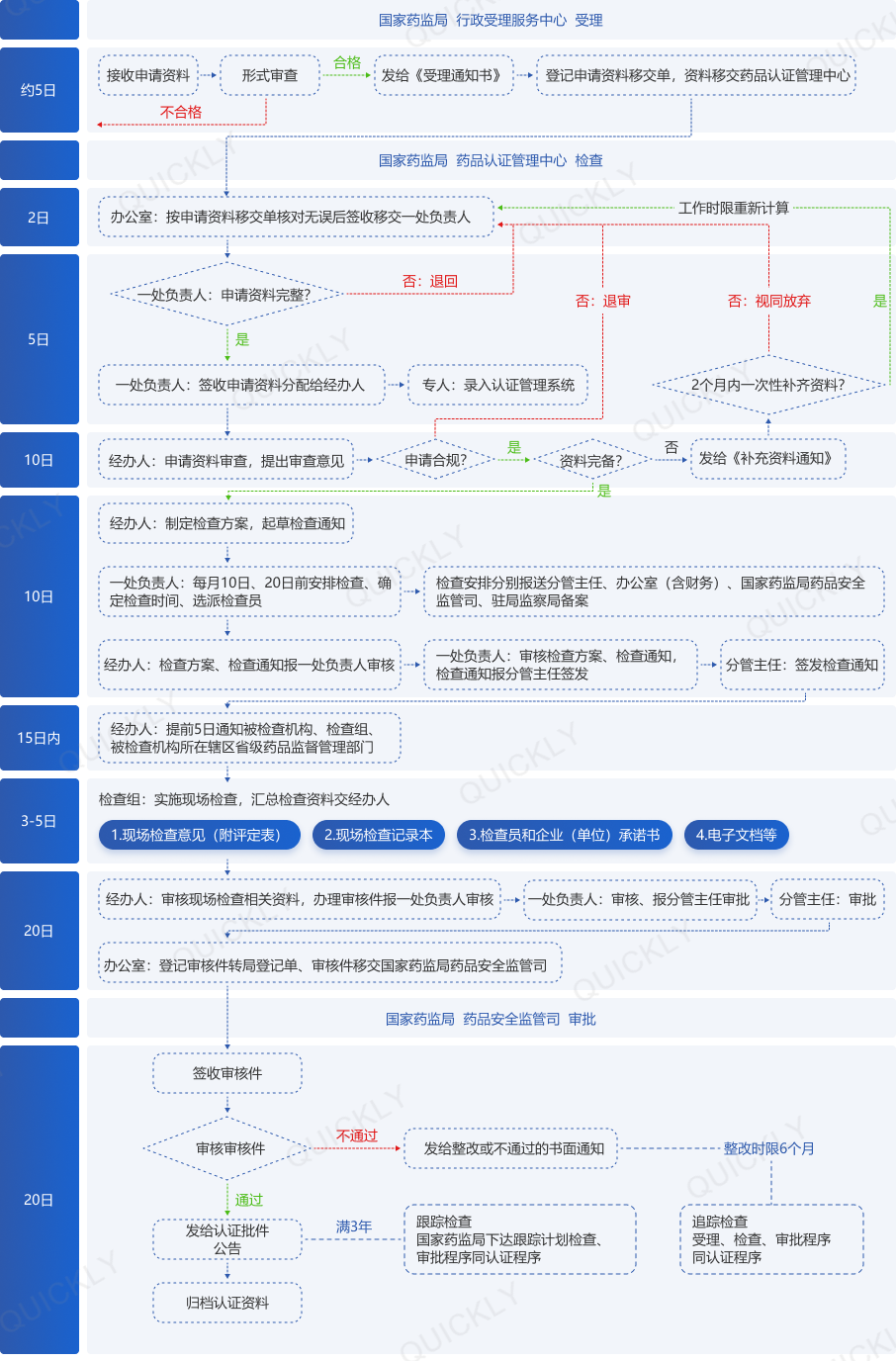Select the 发给认证批件 公告 box
Image resolution: width=896 pixels, height=1361 pixels.
click(227, 1239)
